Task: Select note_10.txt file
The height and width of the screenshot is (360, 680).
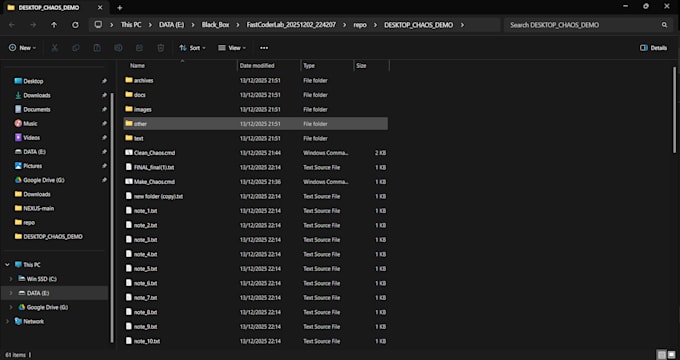Action: 256,341
